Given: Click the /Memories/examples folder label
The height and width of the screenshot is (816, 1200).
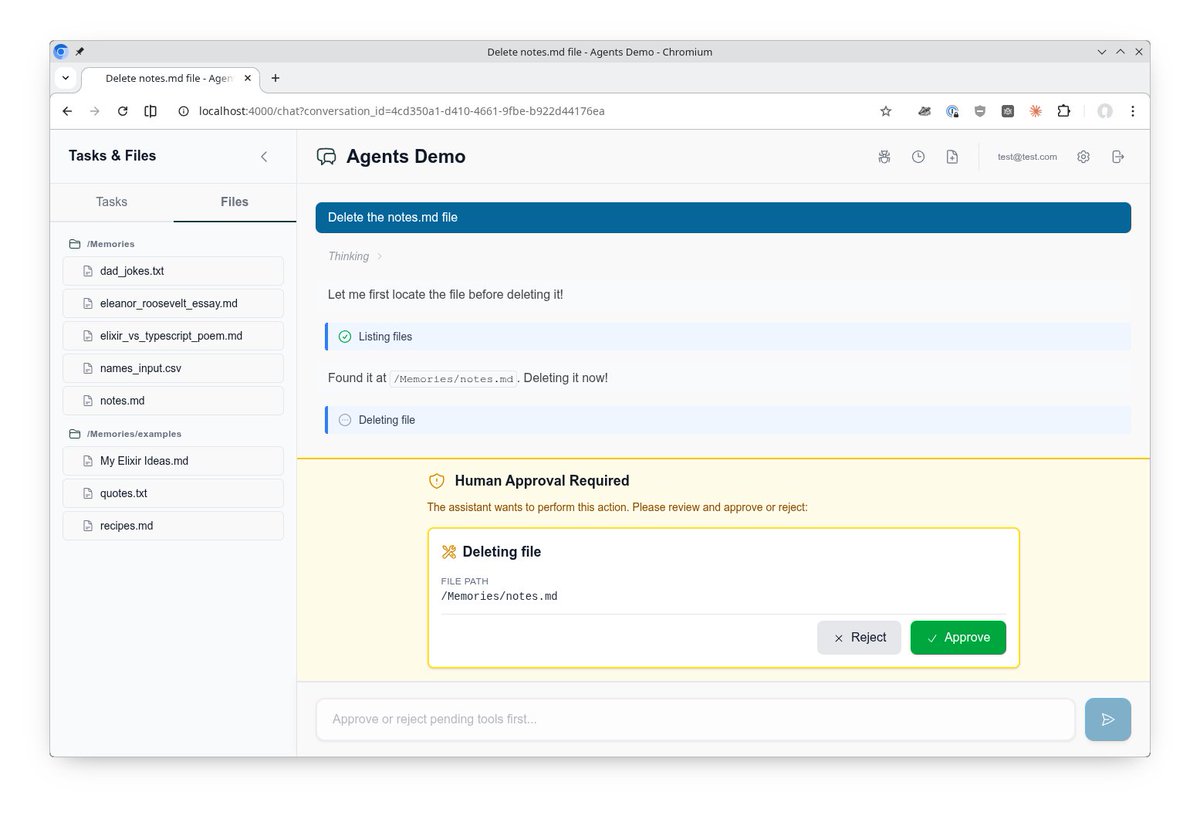Looking at the screenshot, I should [134, 434].
